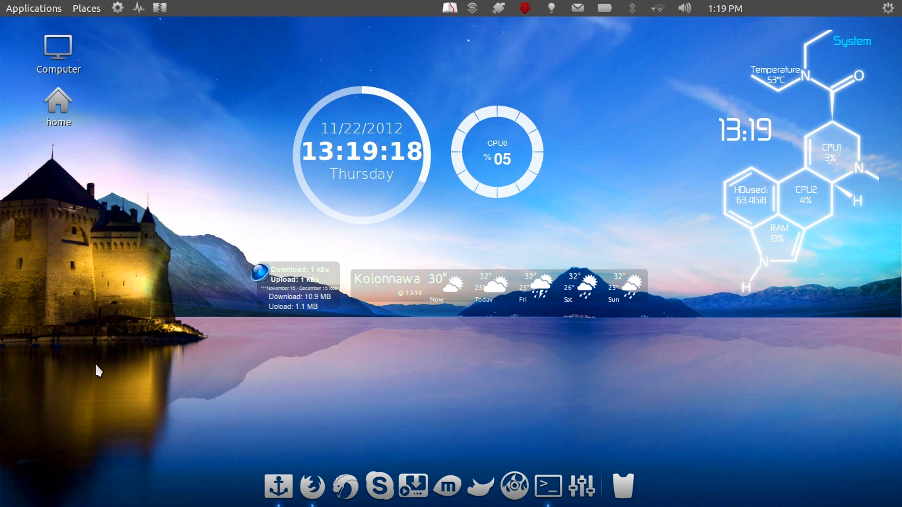Click the oval 'm' dock icon
Image resolution: width=902 pixels, height=507 pixels.
click(447, 486)
